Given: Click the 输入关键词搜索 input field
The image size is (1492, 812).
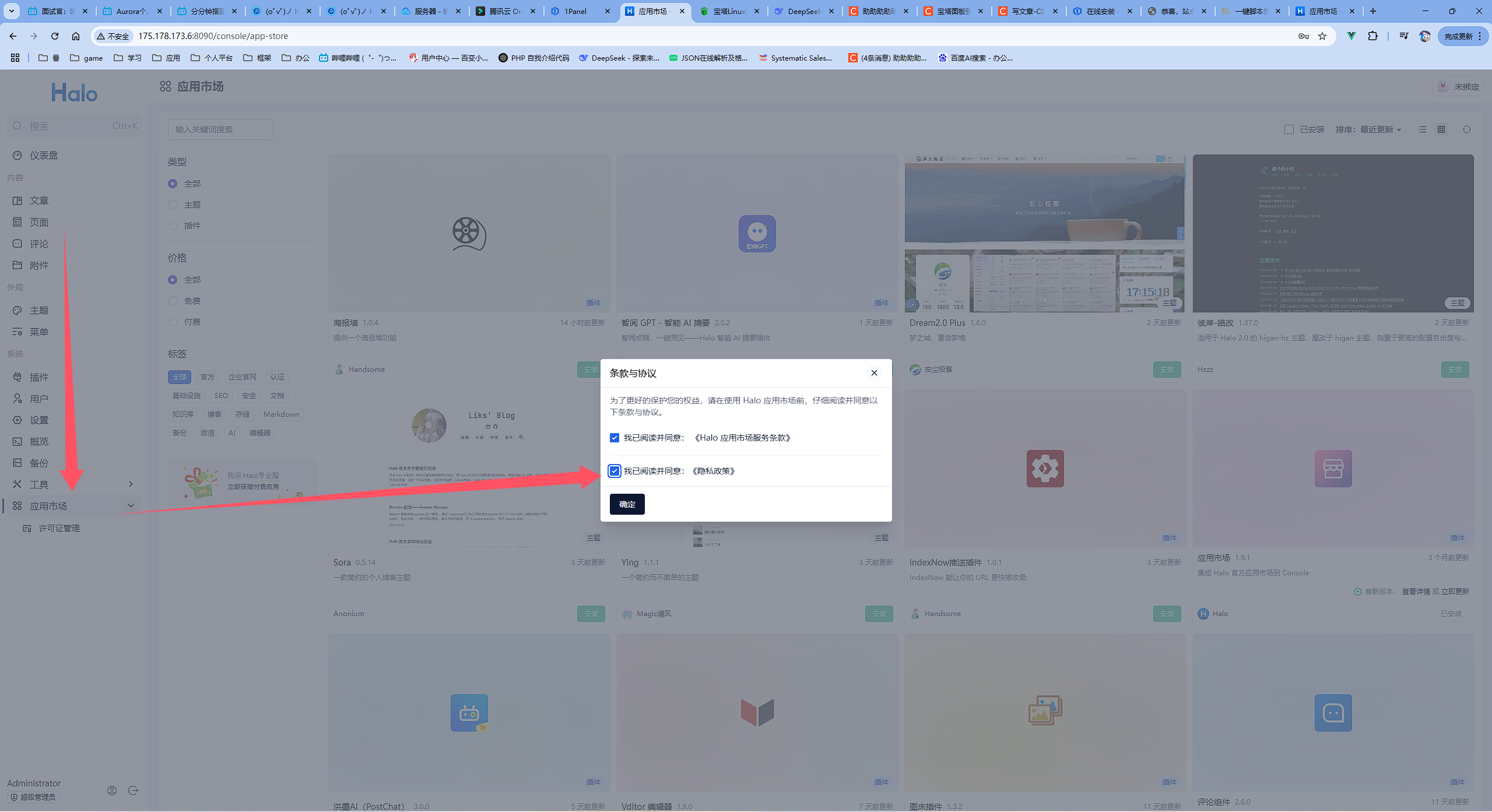Looking at the screenshot, I should click(x=220, y=129).
